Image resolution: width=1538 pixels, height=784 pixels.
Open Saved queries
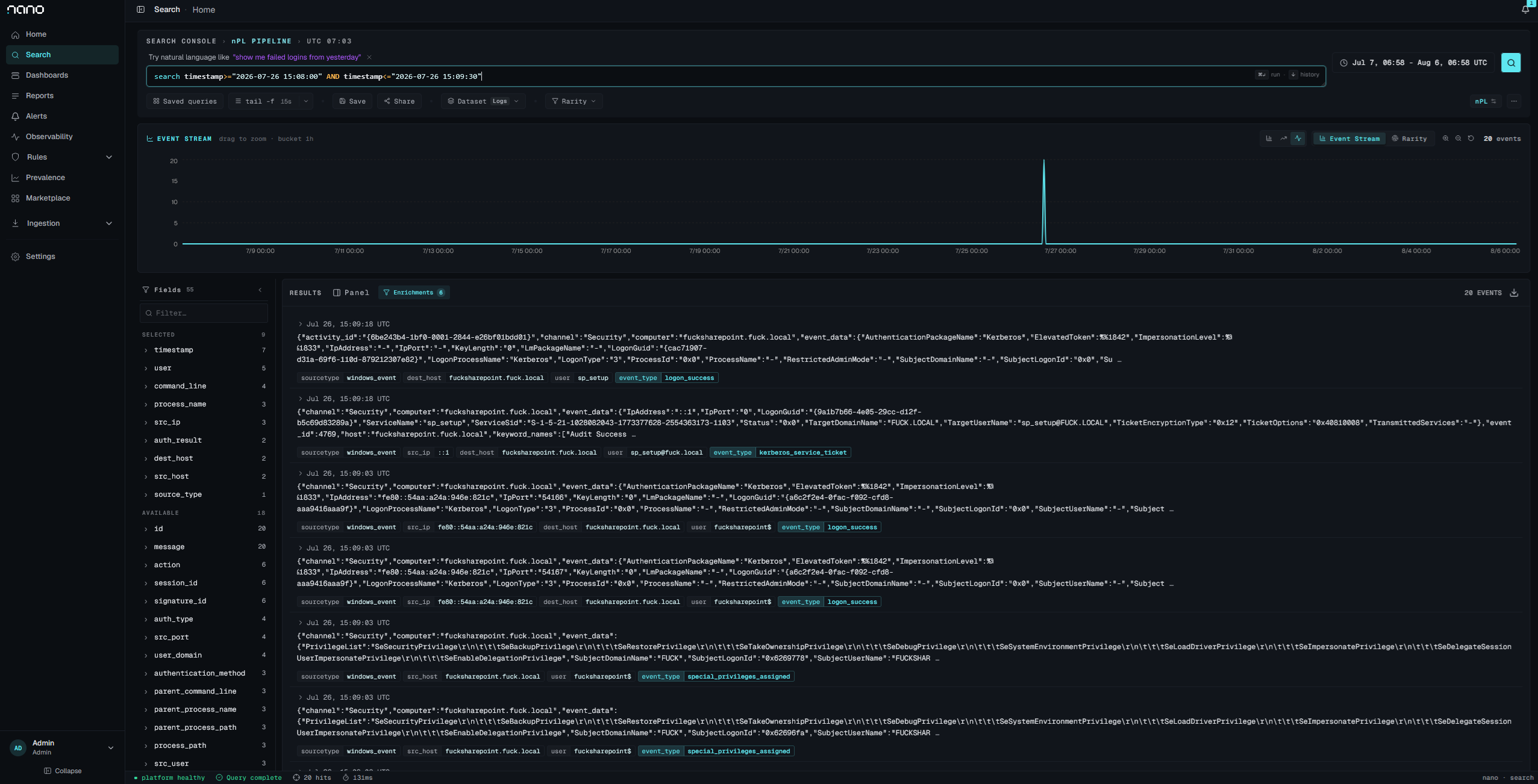click(x=185, y=101)
